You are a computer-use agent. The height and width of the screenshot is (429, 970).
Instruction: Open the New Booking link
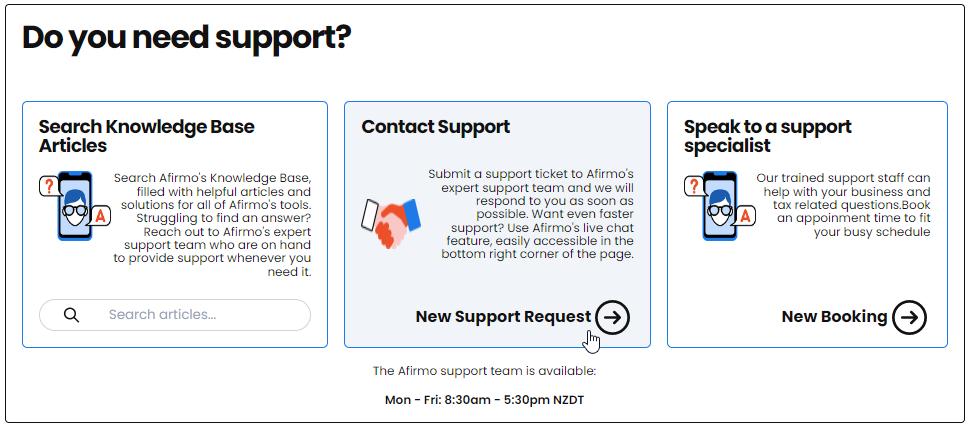(835, 316)
